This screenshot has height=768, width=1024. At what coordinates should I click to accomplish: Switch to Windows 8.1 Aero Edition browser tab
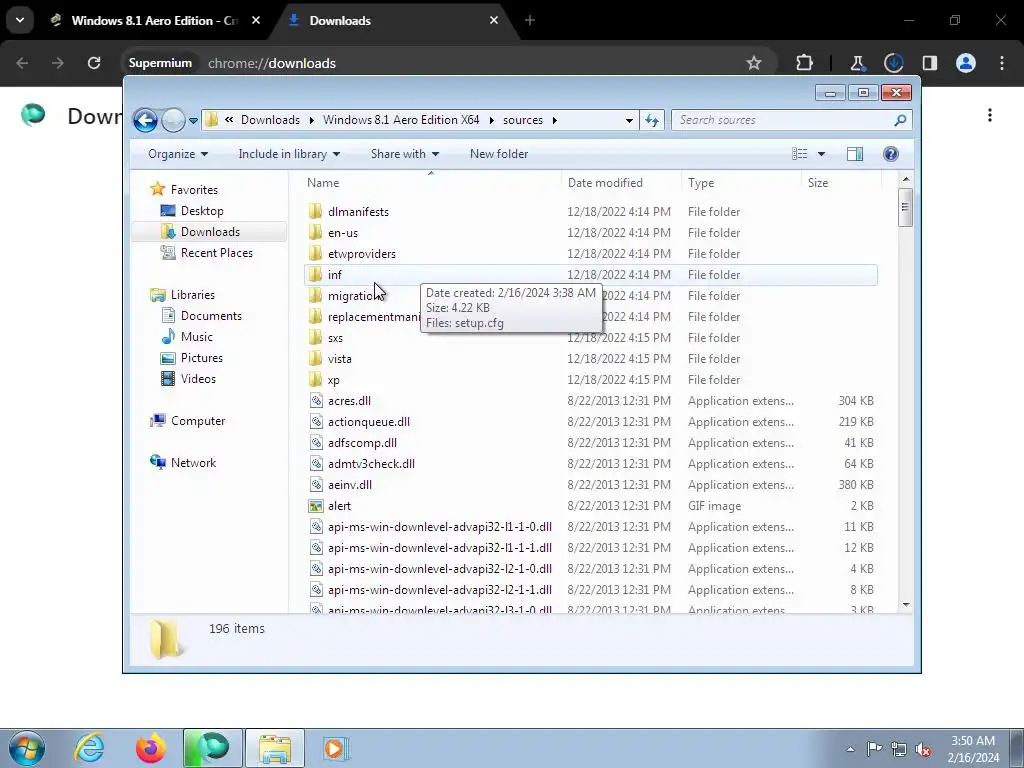(154, 21)
